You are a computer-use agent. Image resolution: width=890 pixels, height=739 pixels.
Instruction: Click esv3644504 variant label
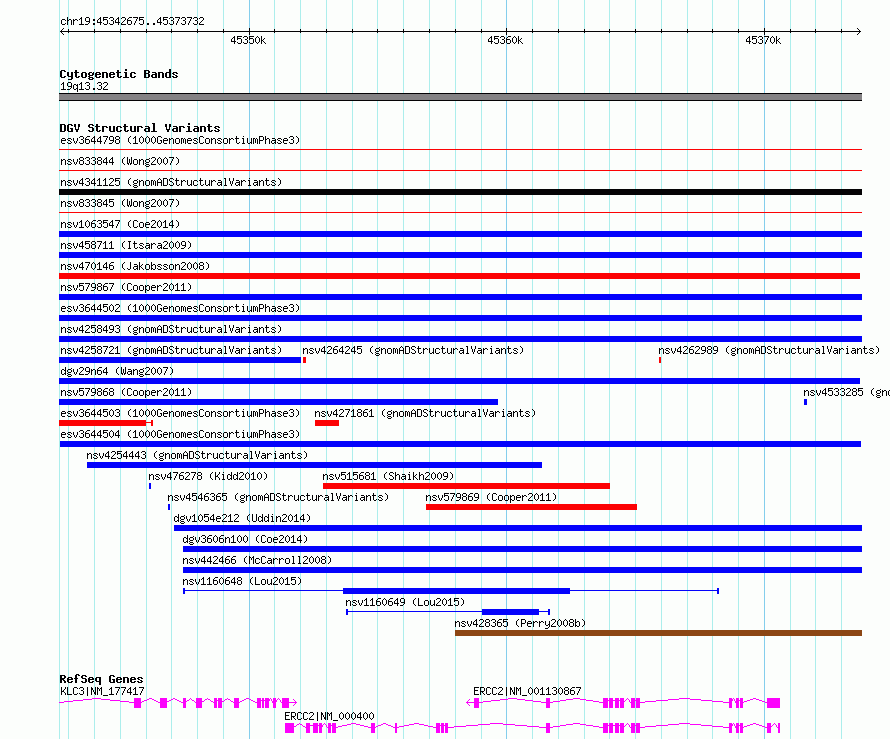pyautogui.click(x=179, y=434)
